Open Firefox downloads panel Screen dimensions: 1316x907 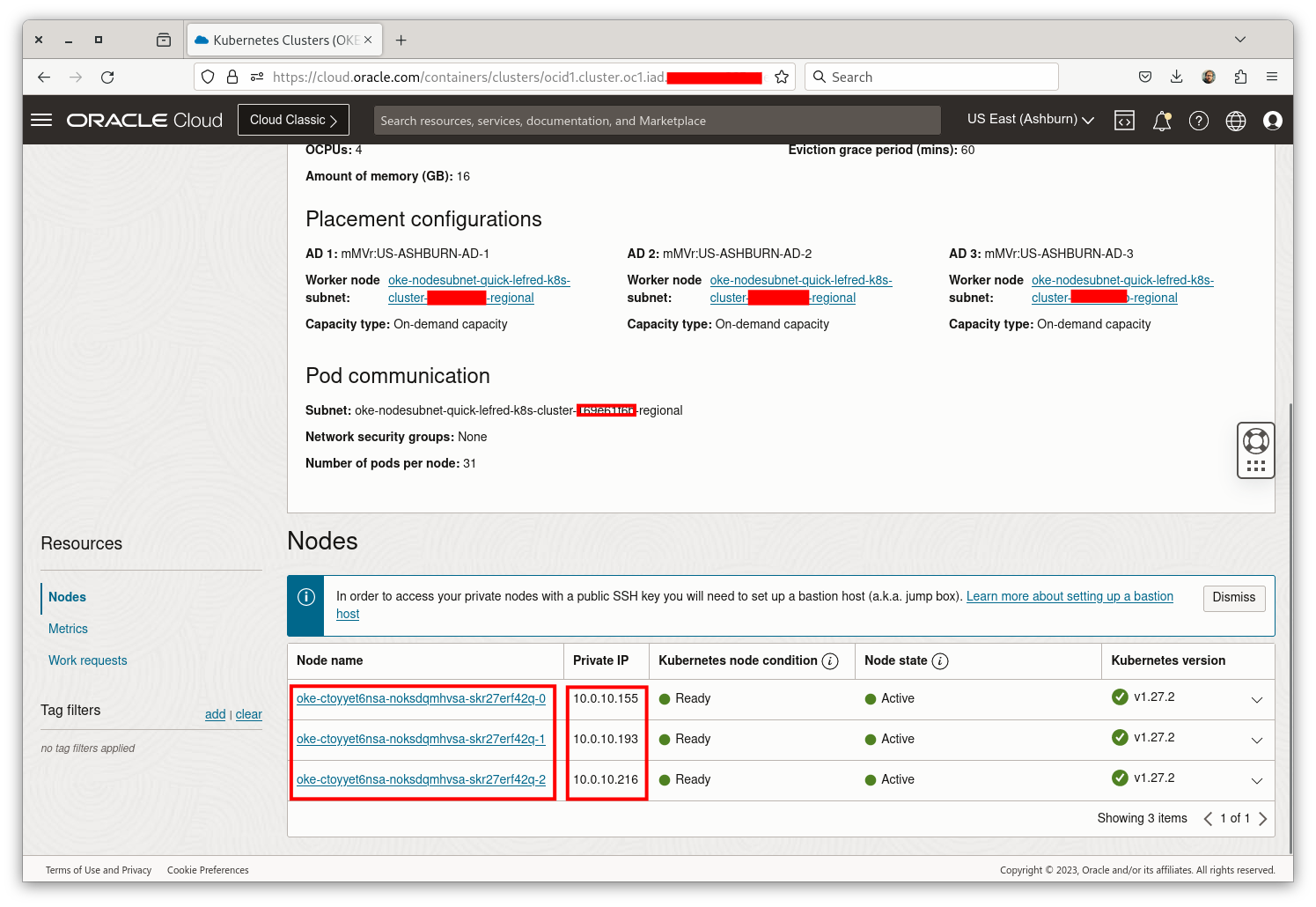pos(1177,77)
